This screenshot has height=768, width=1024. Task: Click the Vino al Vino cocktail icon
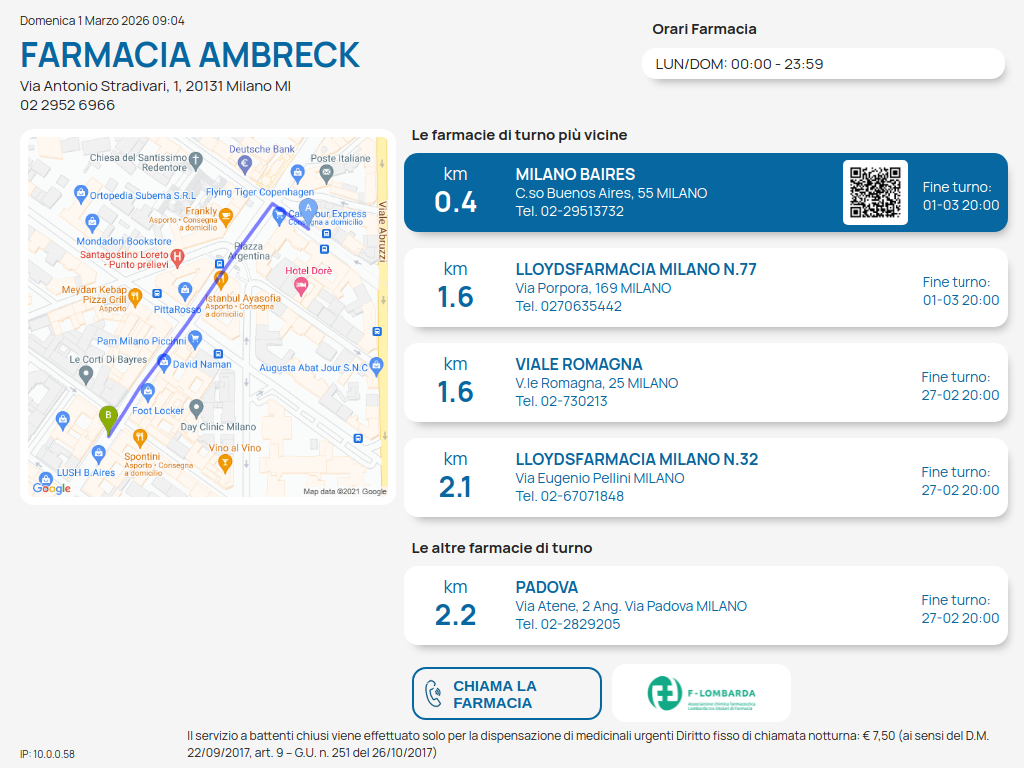pos(225,462)
